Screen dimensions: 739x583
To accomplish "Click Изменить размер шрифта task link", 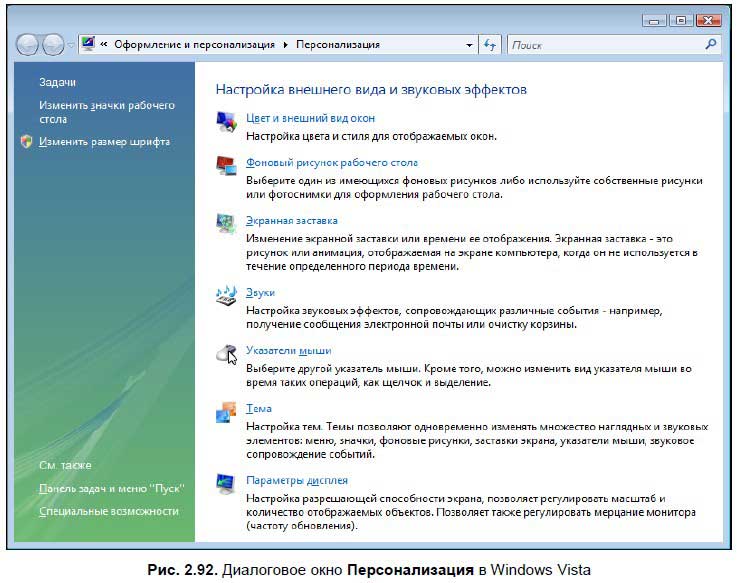I will click(x=104, y=142).
